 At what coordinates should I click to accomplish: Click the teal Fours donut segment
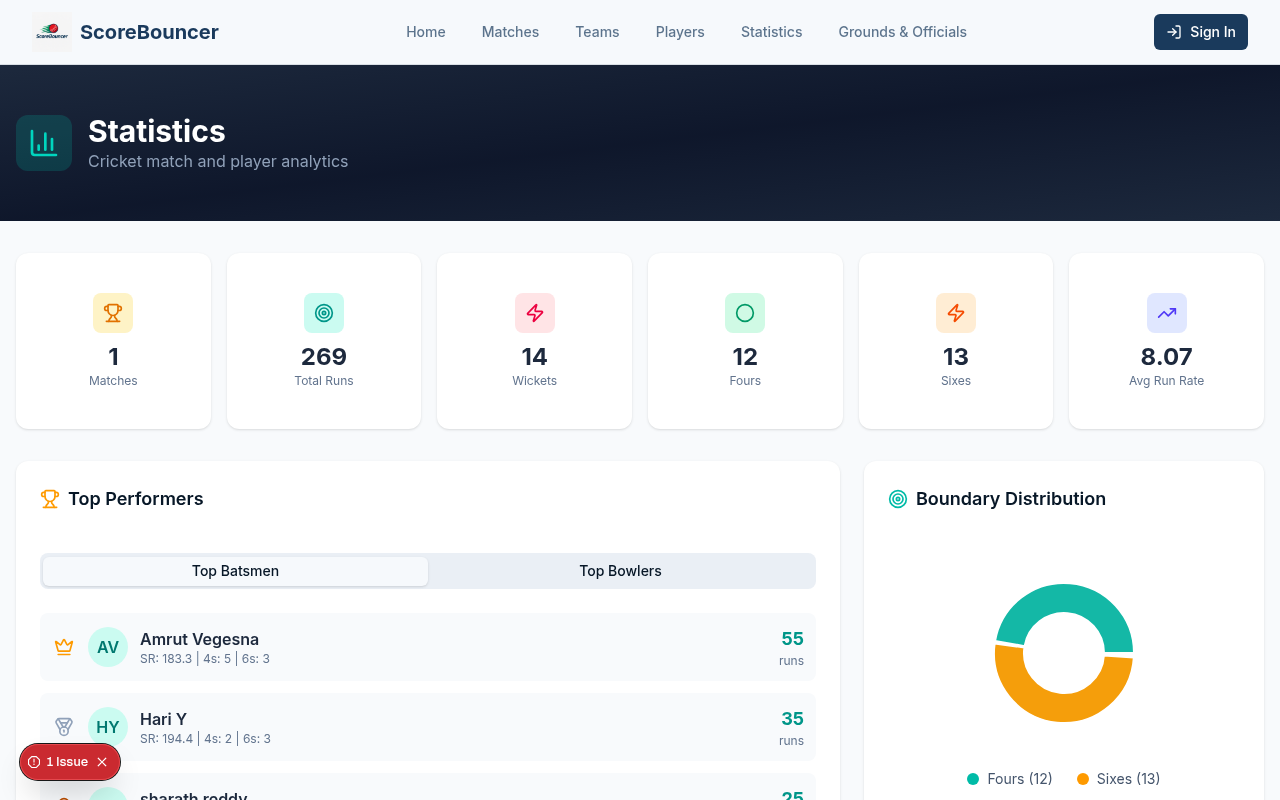point(1064,599)
